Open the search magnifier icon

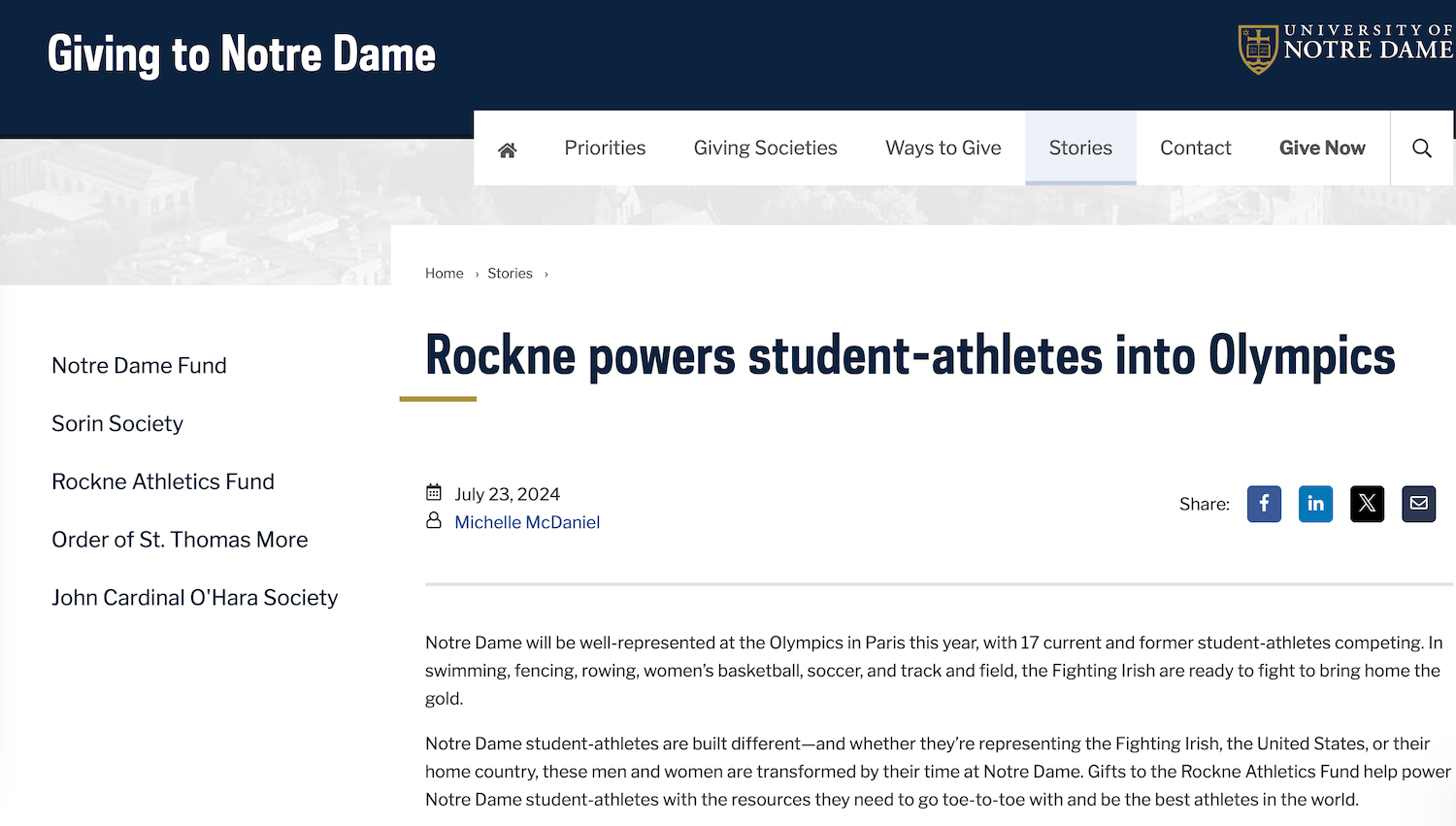pyautogui.click(x=1422, y=148)
